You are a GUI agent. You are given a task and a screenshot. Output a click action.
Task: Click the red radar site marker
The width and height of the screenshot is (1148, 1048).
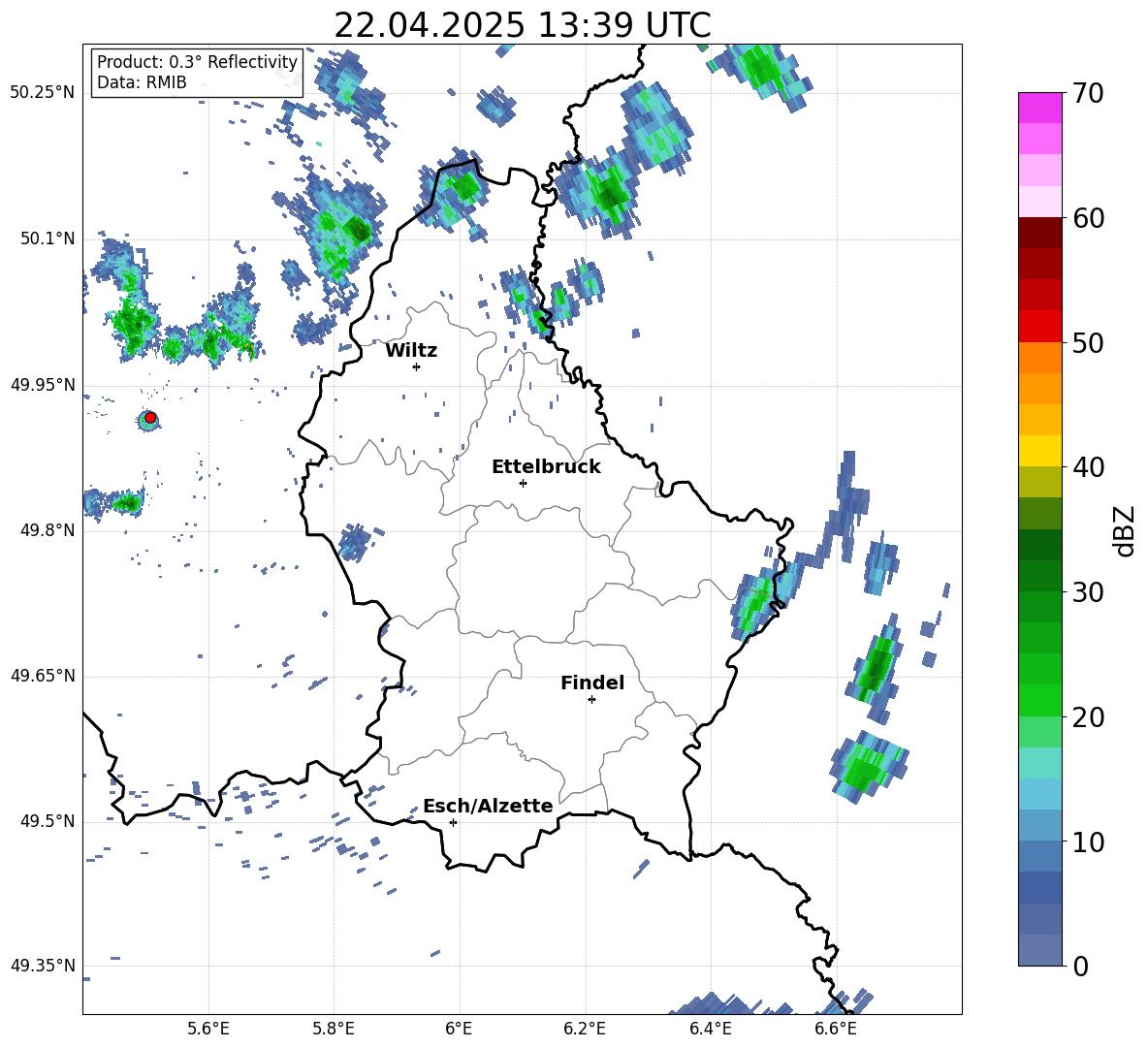point(150,418)
